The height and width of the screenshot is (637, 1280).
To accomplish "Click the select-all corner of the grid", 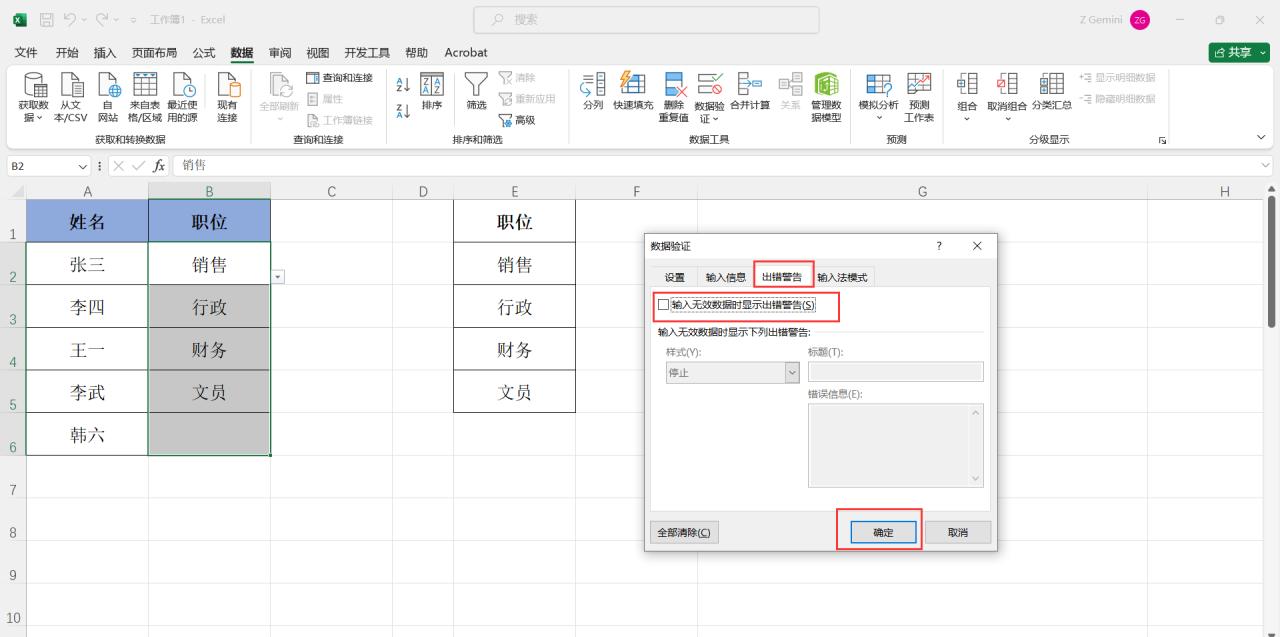I will click(13, 191).
